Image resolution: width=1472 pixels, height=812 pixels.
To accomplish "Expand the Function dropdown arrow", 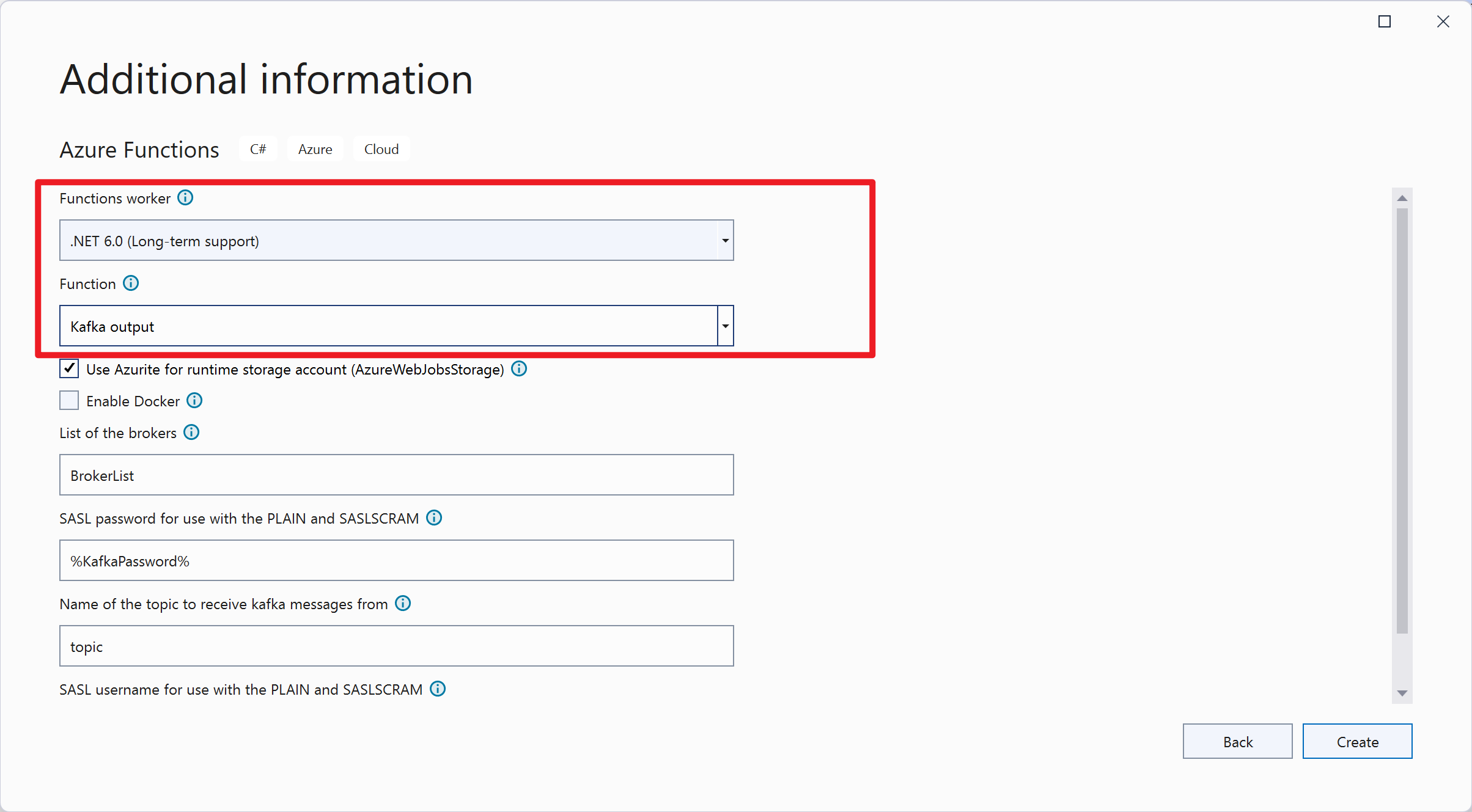I will (725, 326).
